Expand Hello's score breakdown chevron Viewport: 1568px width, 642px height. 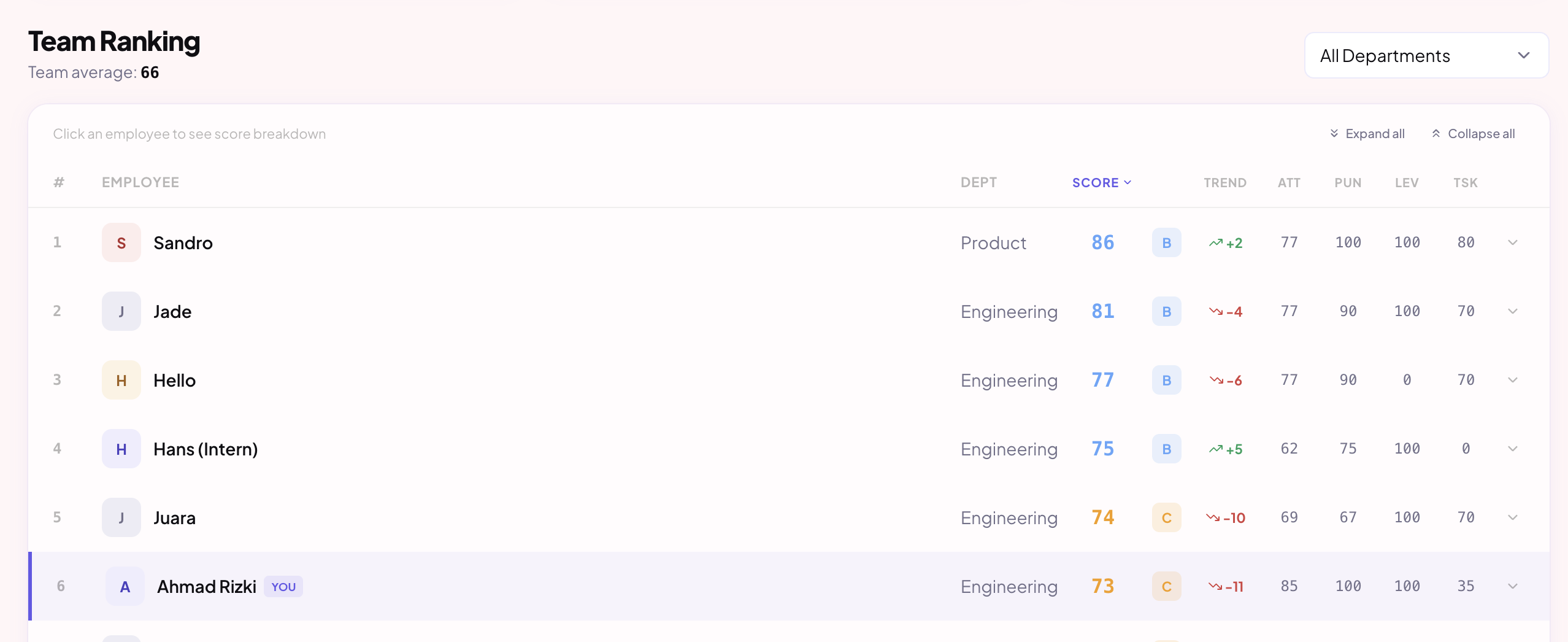(1513, 380)
